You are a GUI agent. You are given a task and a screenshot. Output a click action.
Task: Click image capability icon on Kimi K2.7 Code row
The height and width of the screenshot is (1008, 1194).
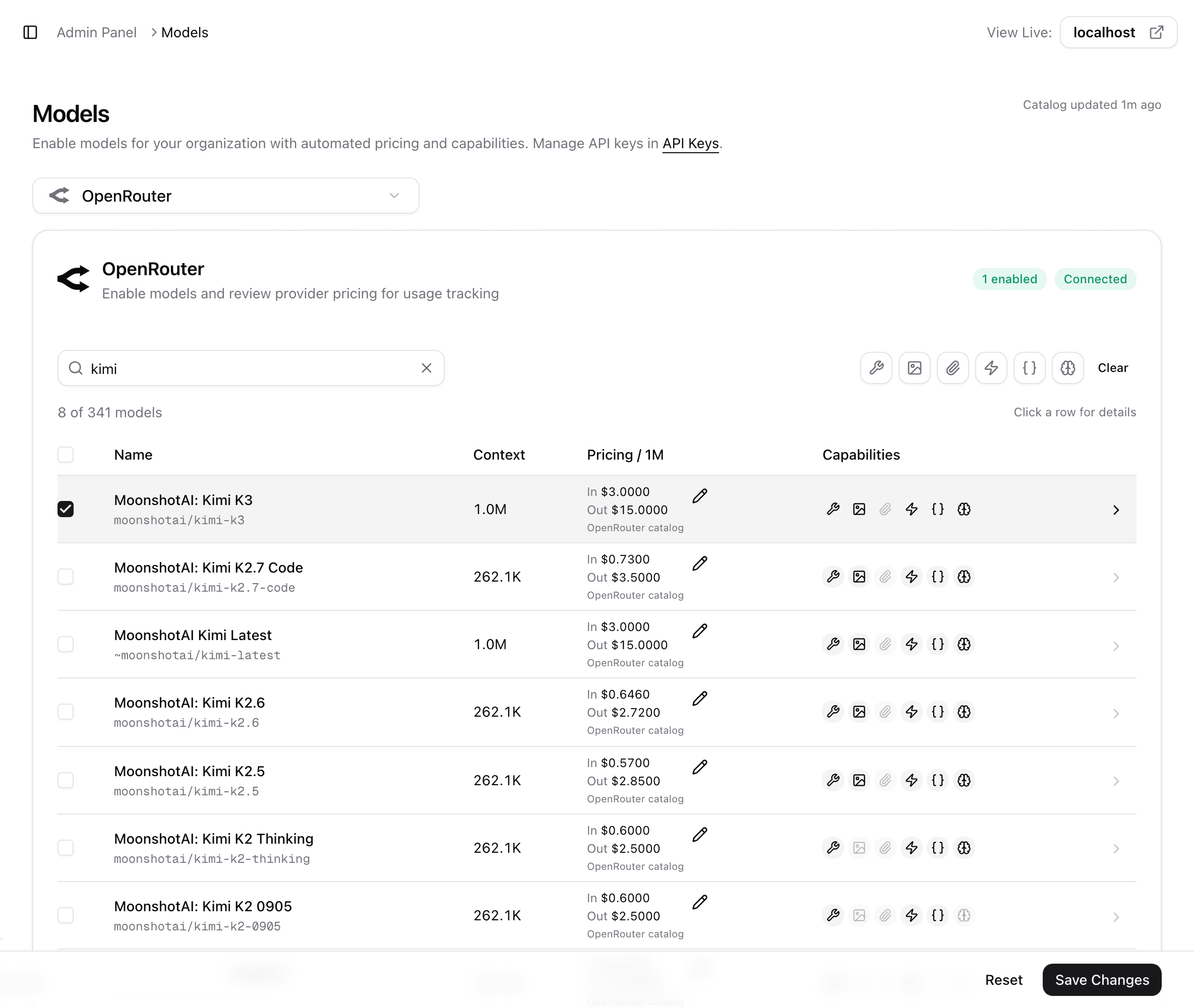point(859,577)
